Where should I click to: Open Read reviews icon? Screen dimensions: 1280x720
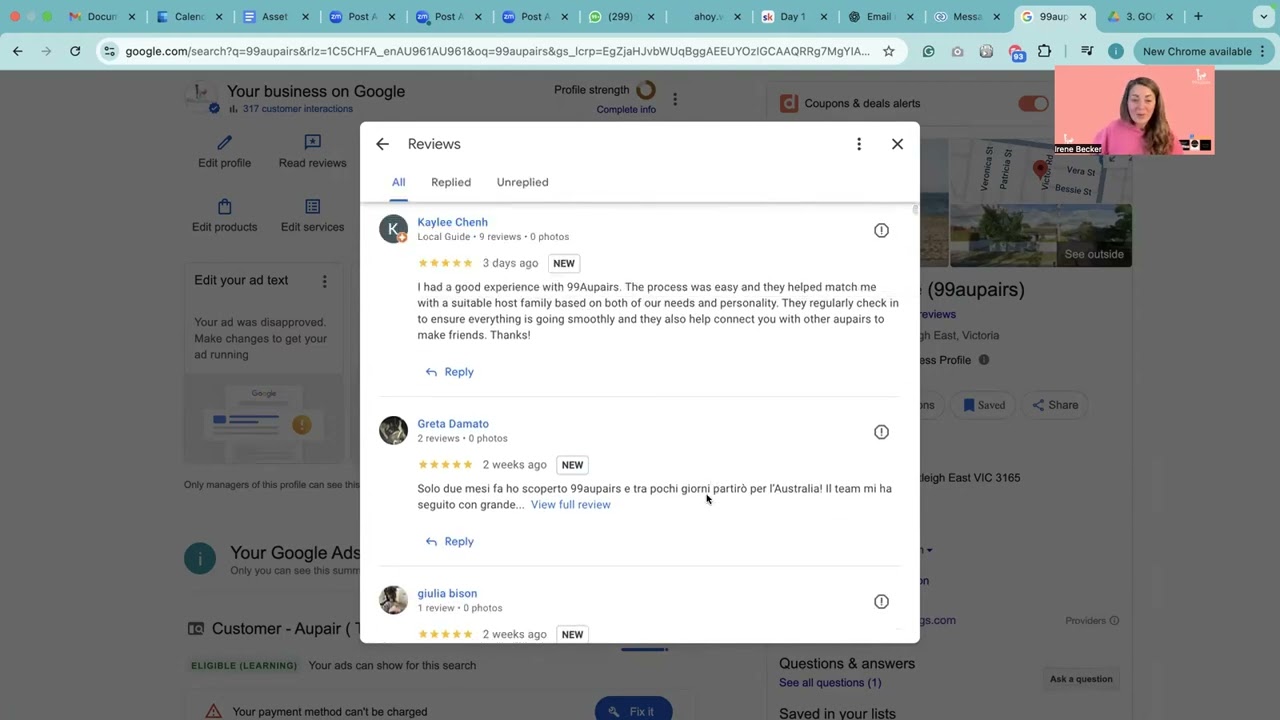coord(312,143)
